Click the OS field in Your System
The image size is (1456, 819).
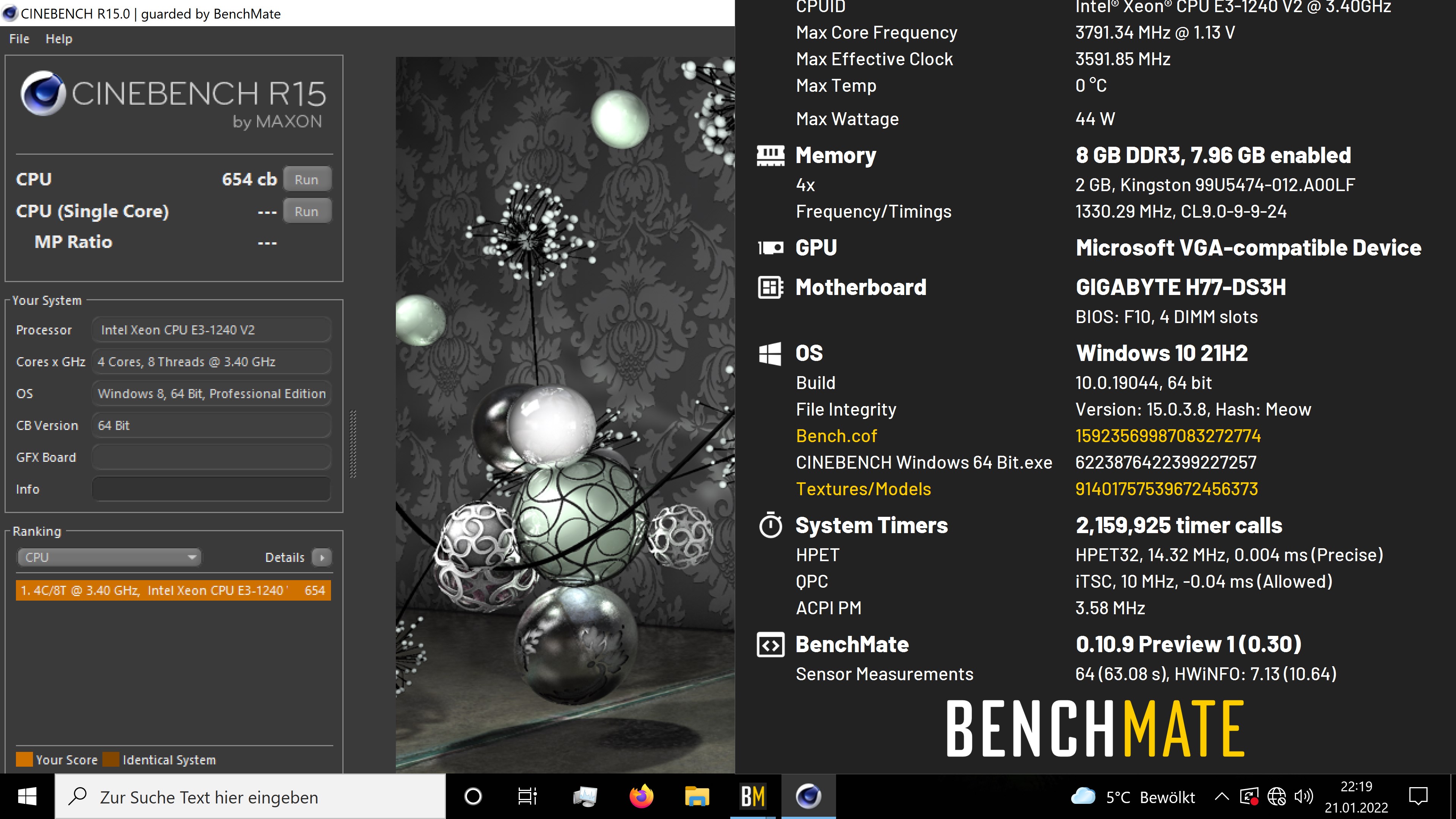click(212, 394)
